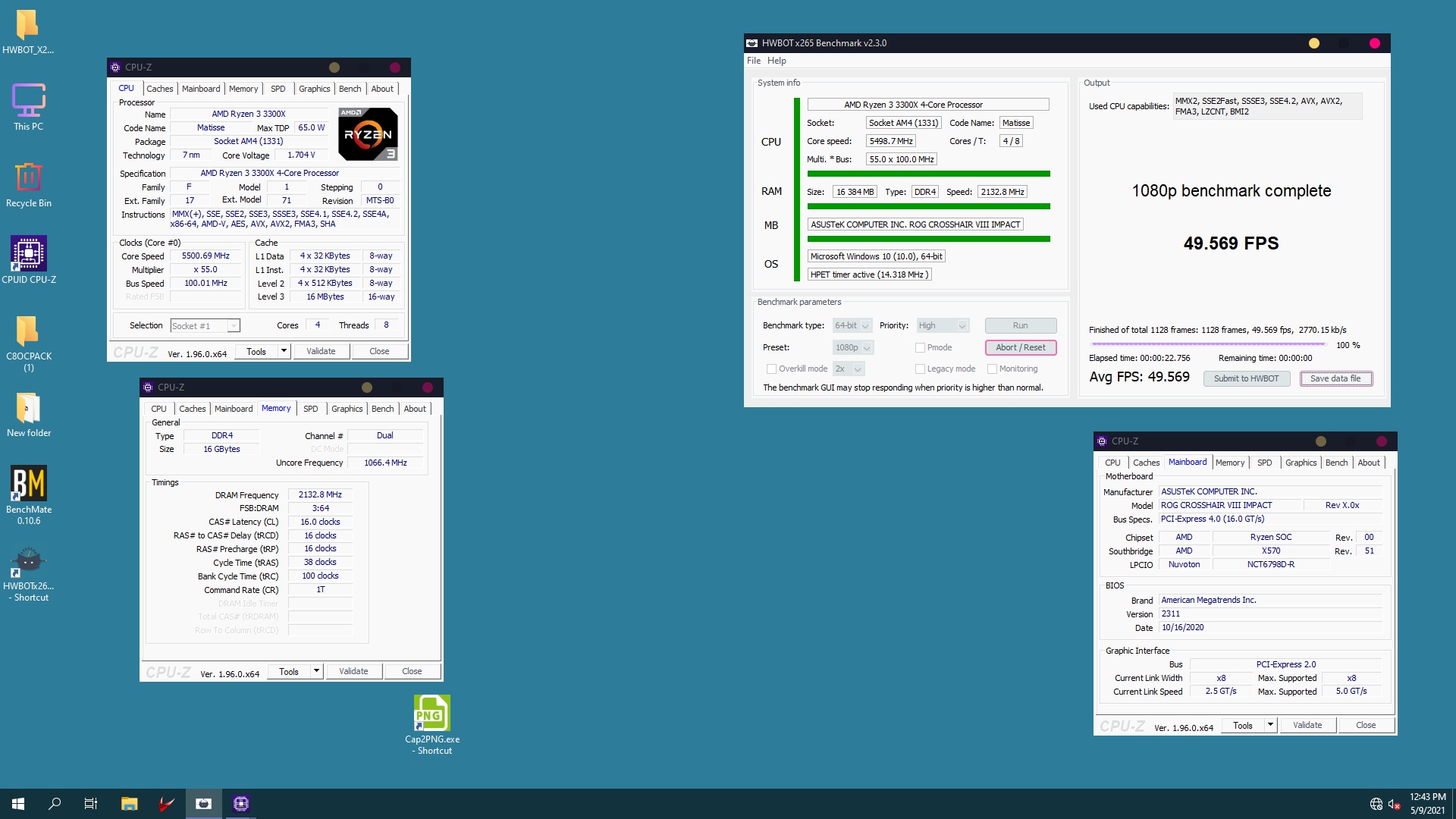The image size is (1456, 819).
Task: Click Validate in CPU-Z processor window
Action: tap(321, 351)
